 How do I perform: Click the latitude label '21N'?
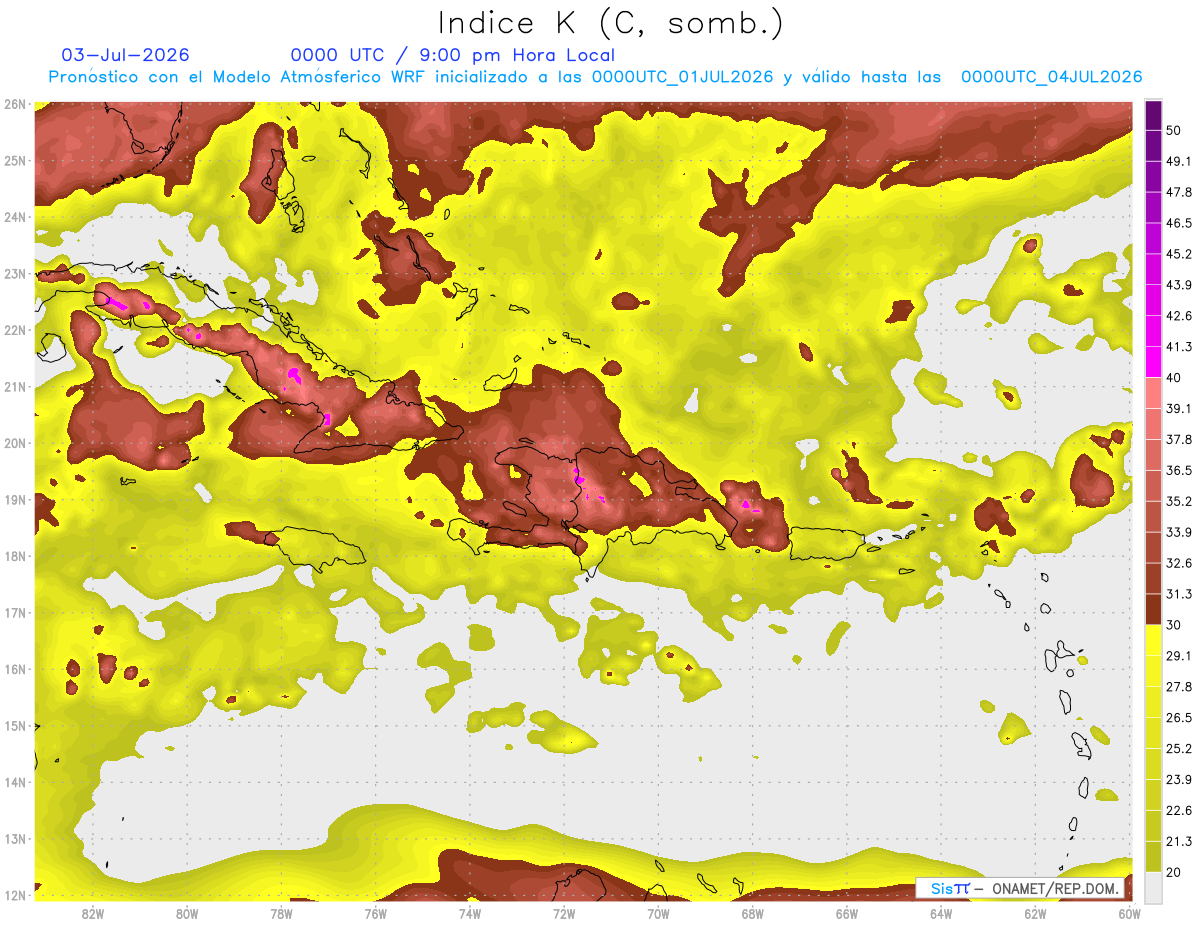(14, 387)
